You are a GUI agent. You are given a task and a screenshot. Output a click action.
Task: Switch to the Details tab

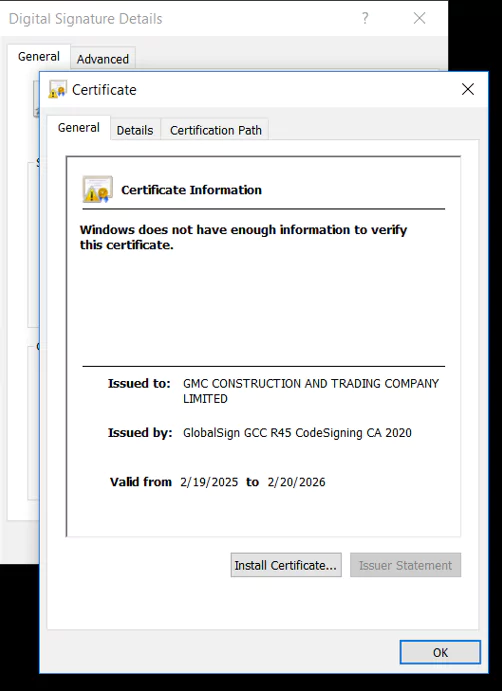(135, 130)
